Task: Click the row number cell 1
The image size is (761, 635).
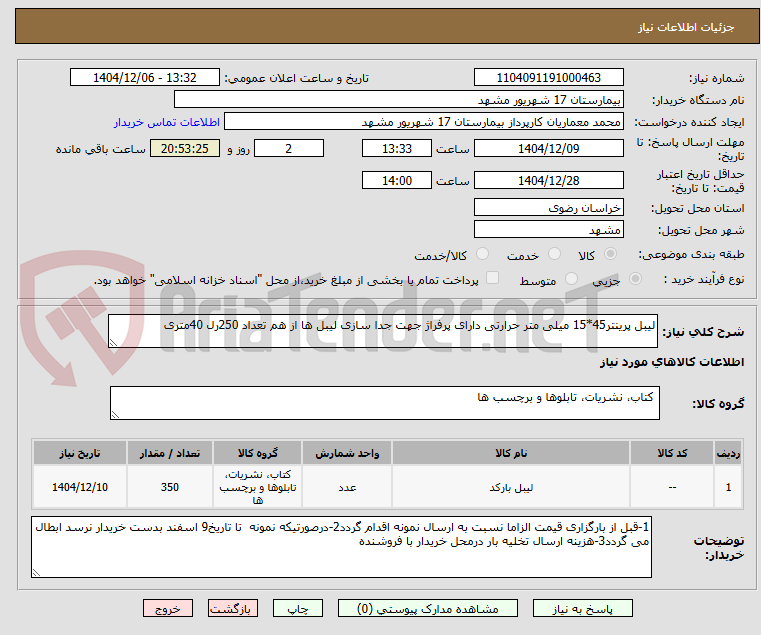Action: click(x=728, y=487)
